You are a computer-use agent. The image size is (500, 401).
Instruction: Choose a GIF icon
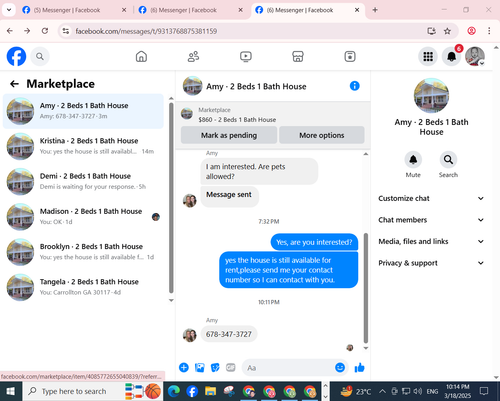coord(231,367)
